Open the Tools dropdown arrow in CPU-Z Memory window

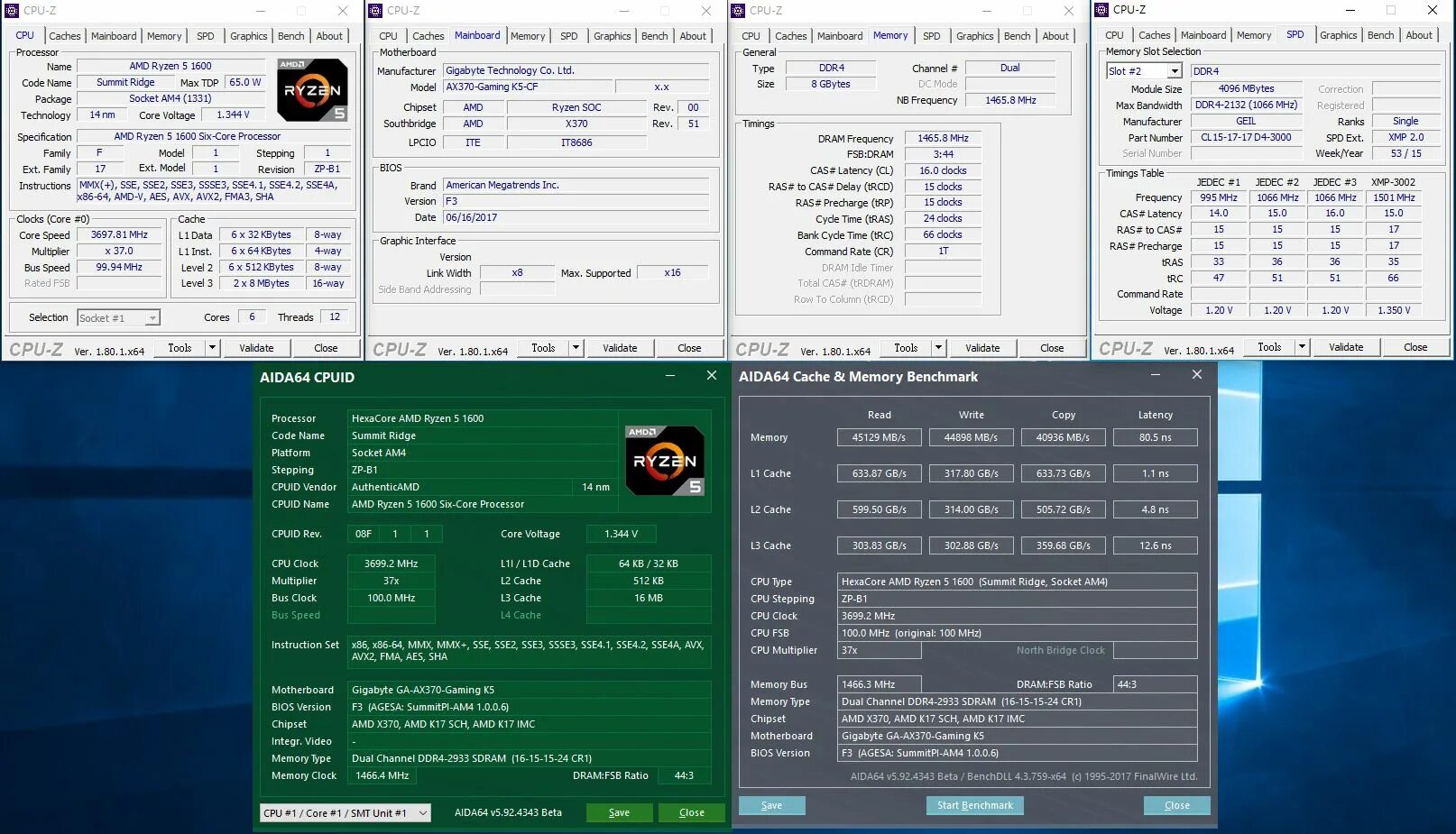click(938, 348)
